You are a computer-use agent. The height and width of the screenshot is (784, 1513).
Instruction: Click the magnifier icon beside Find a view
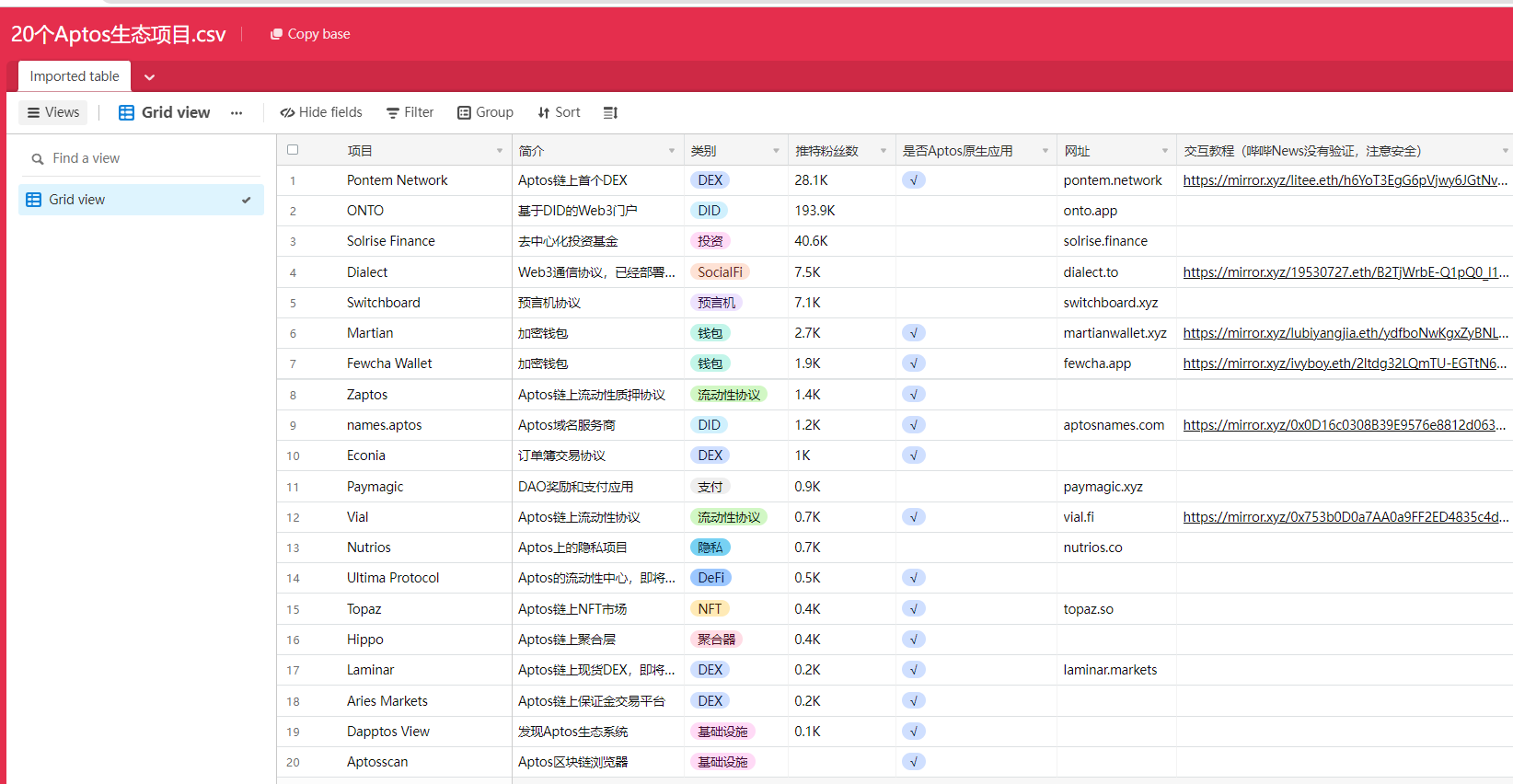point(38,159)
